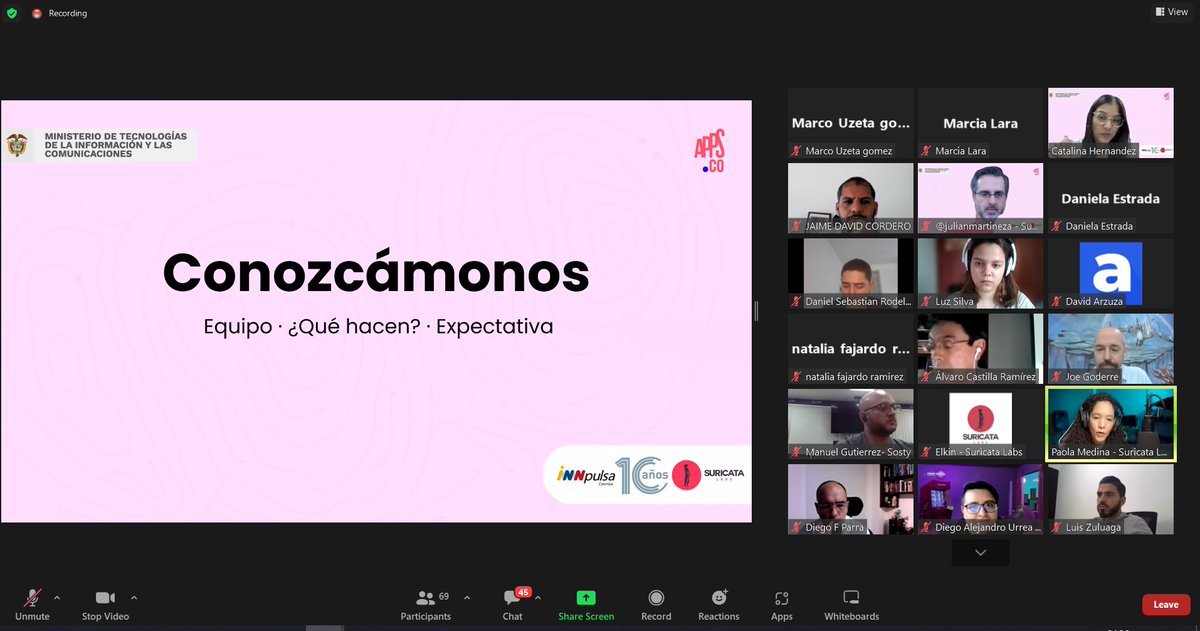Open Whiteboards

click(x=851, y=605)
